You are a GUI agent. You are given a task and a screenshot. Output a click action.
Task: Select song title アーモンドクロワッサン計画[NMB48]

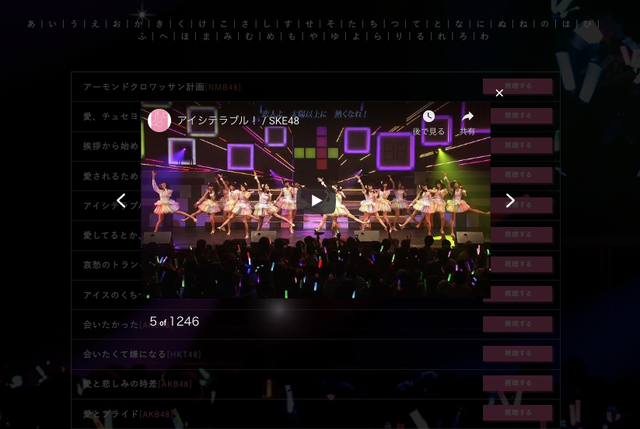162,87
